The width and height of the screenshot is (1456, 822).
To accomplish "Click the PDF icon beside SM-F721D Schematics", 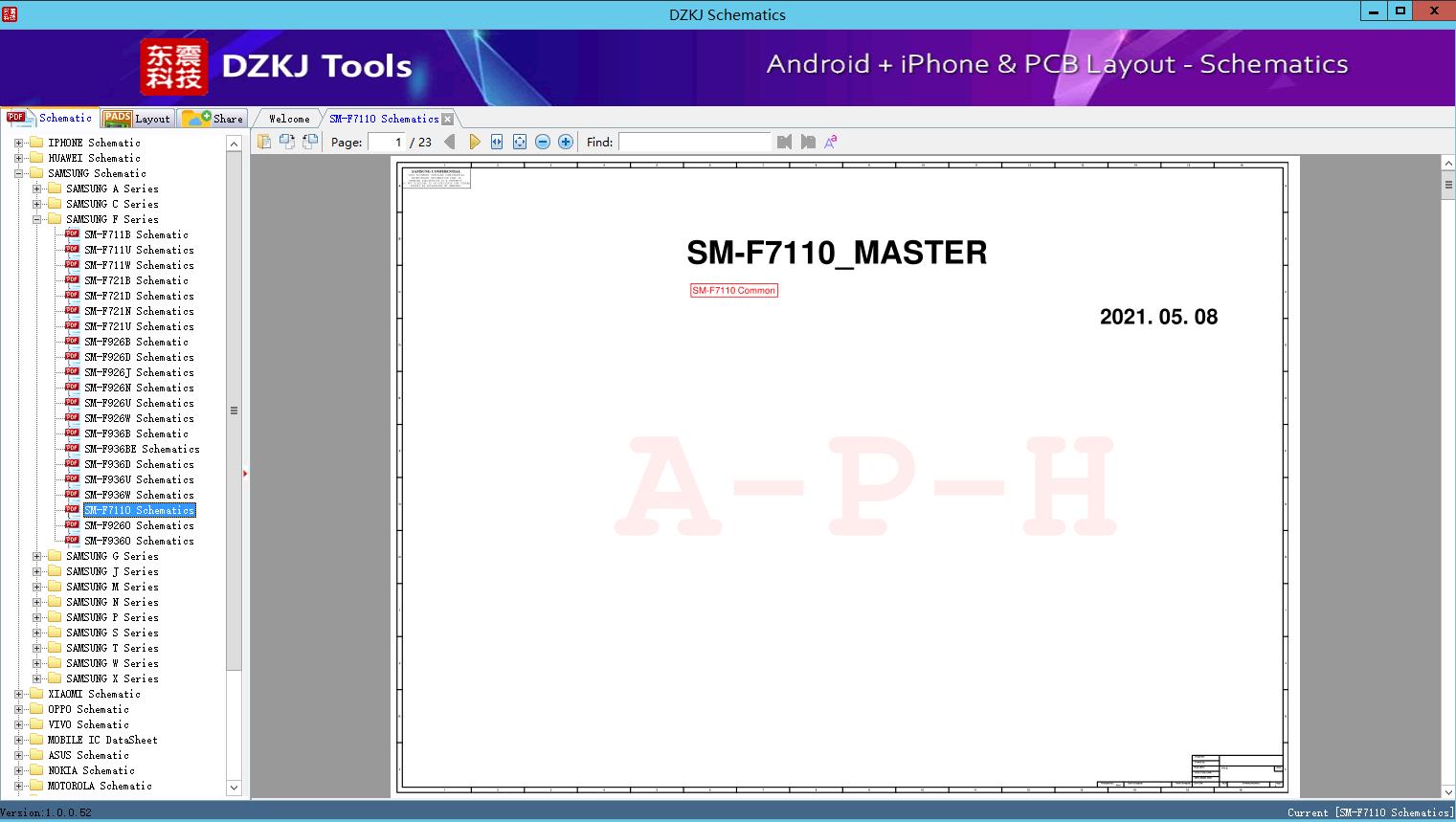I will [x=72, y=295].
